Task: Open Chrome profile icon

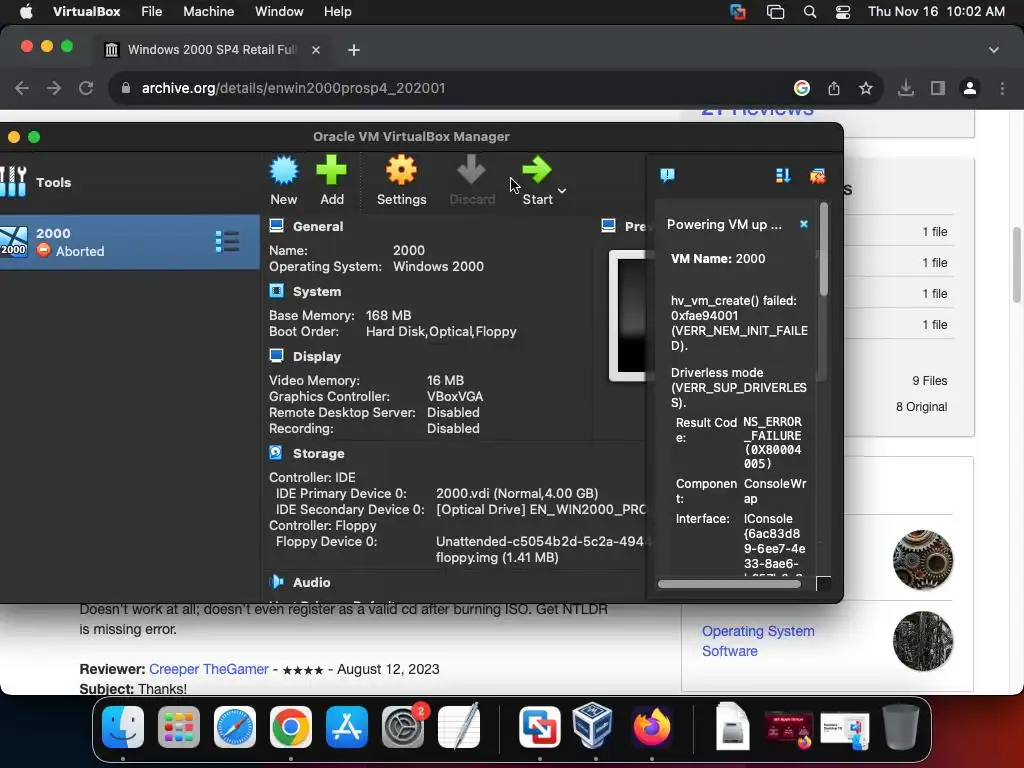Action: (x=970, y=88)
